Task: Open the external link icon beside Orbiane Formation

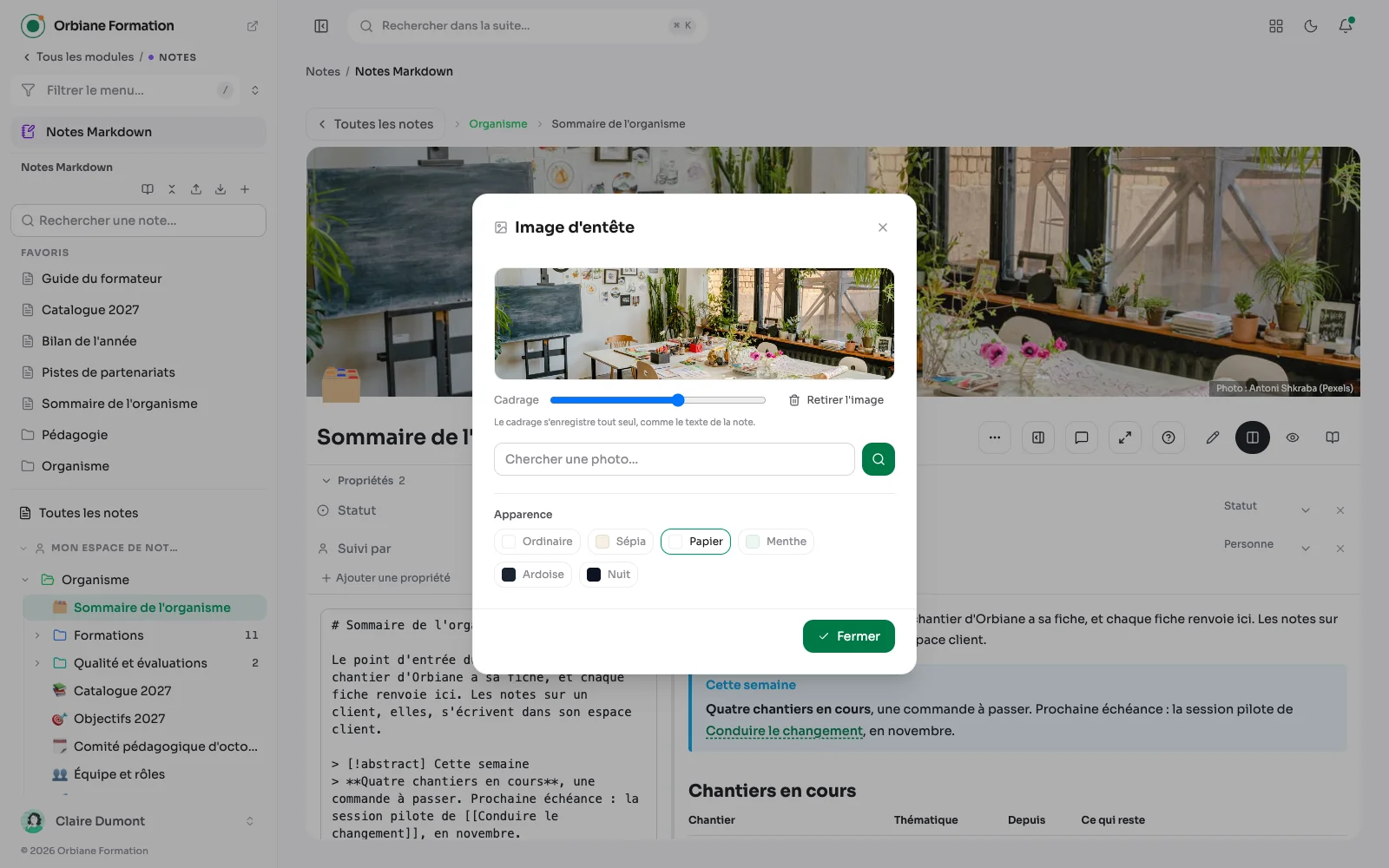Action: tap(253, 26)
